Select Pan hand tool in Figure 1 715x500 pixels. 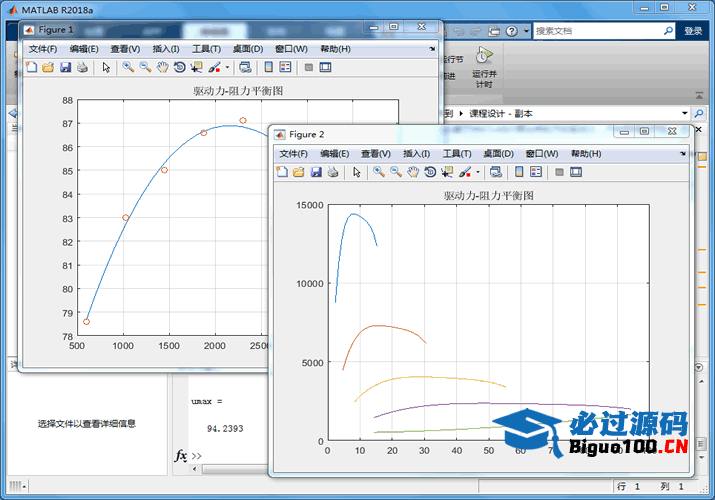[162, 67]
